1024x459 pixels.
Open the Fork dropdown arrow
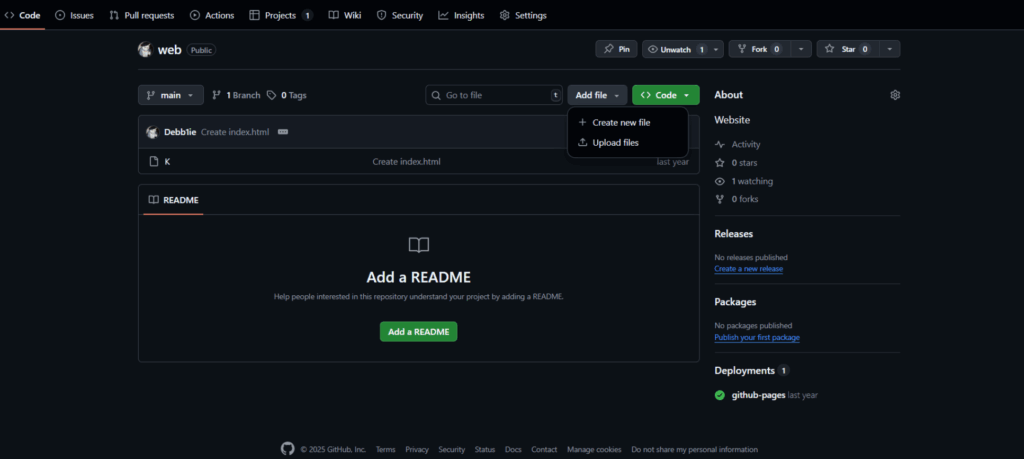[802, 49]
